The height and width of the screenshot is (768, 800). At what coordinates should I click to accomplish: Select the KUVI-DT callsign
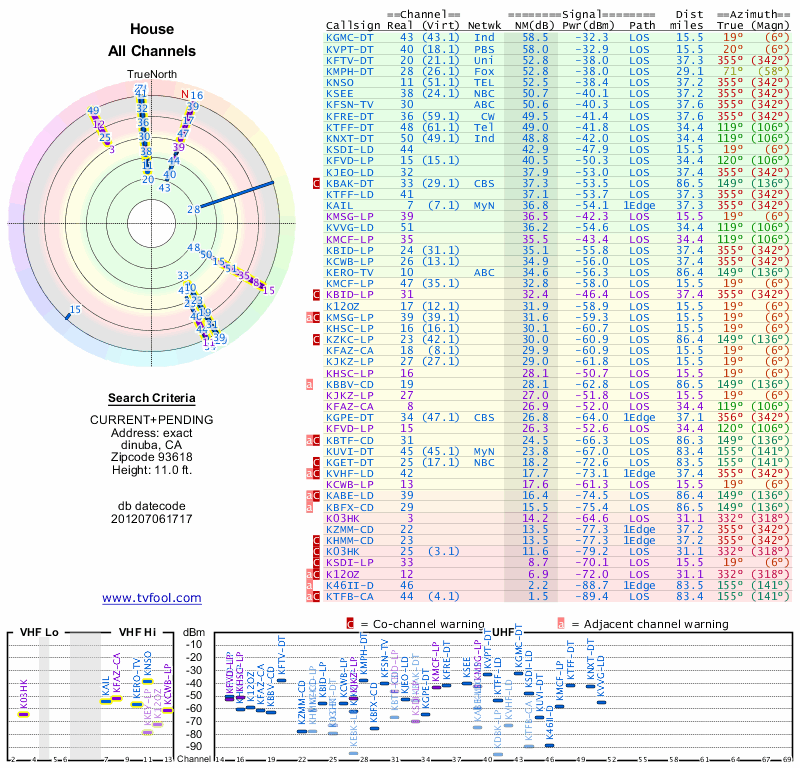tap(350, 451)
